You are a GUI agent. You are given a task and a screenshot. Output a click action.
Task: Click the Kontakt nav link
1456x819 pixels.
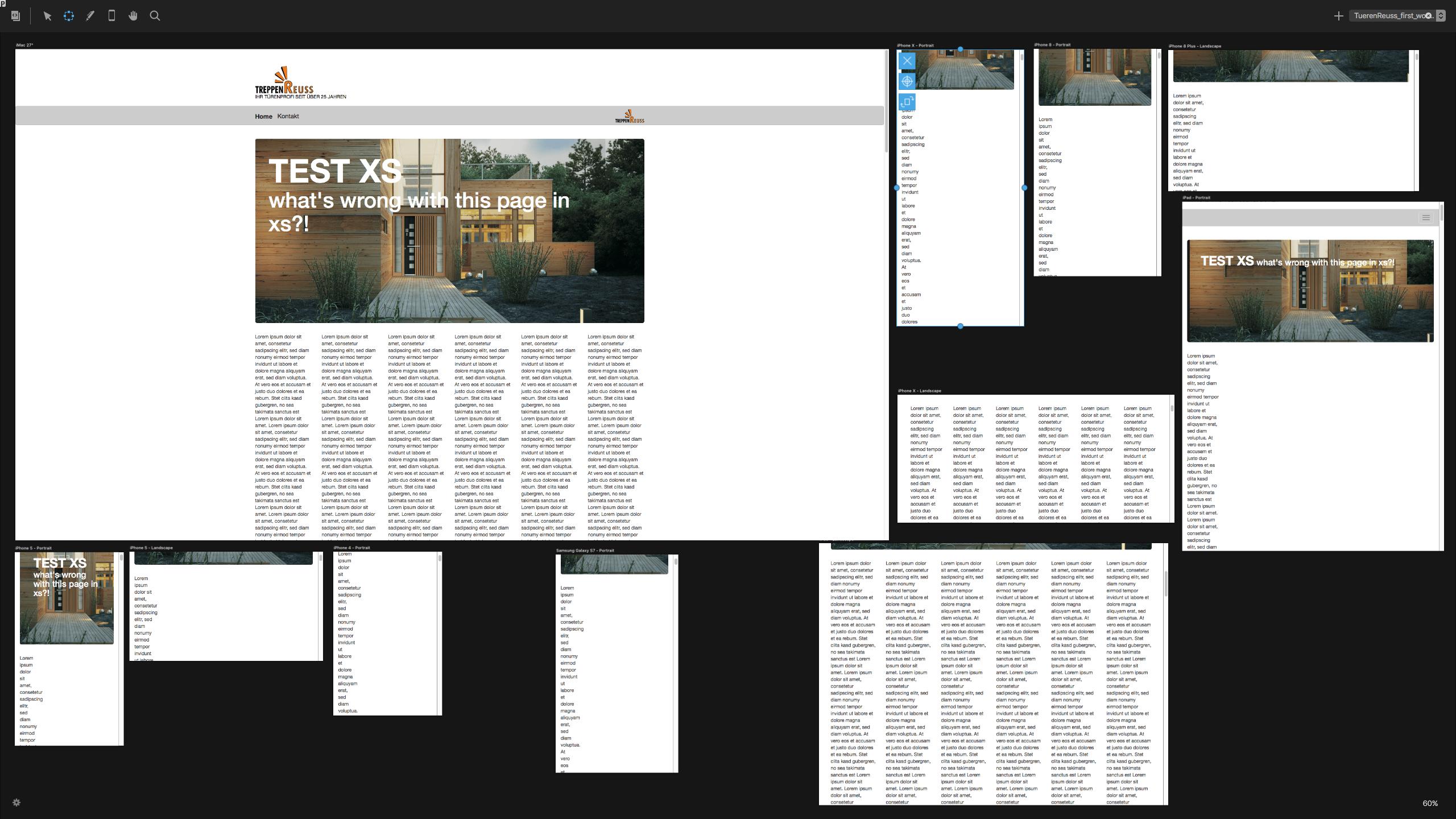point(288,117)
